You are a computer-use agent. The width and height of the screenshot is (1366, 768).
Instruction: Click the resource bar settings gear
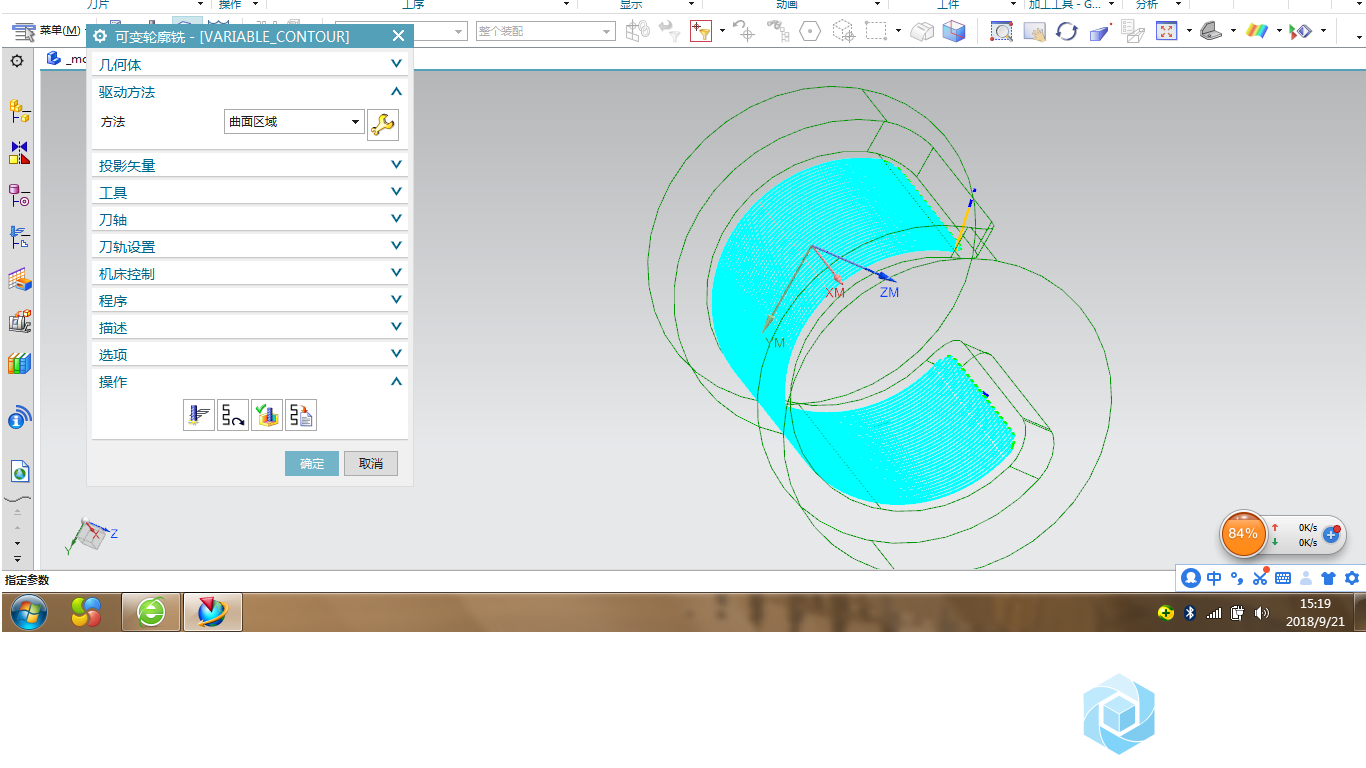(17, 61)
